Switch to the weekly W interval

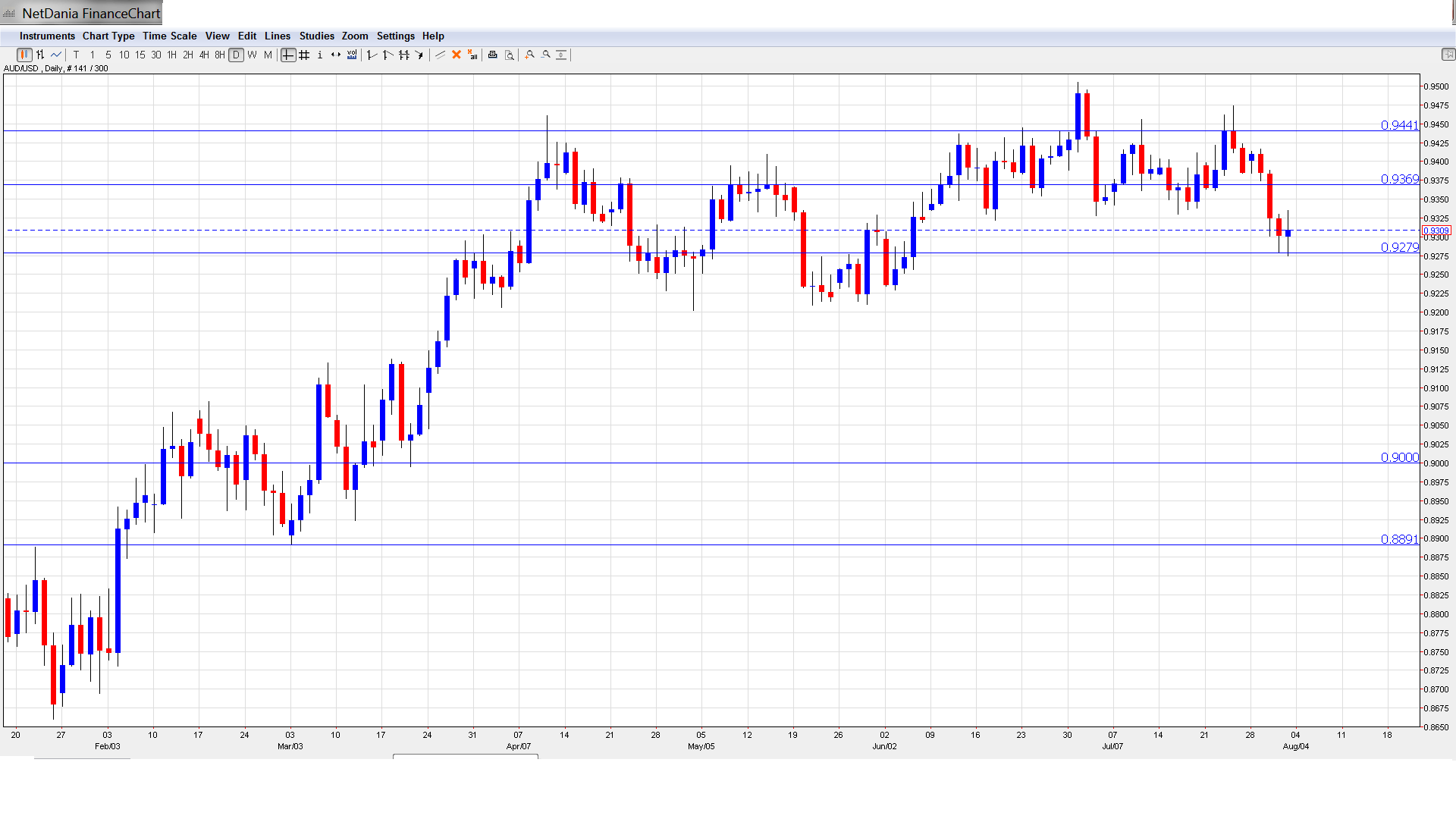click(253, 55)
